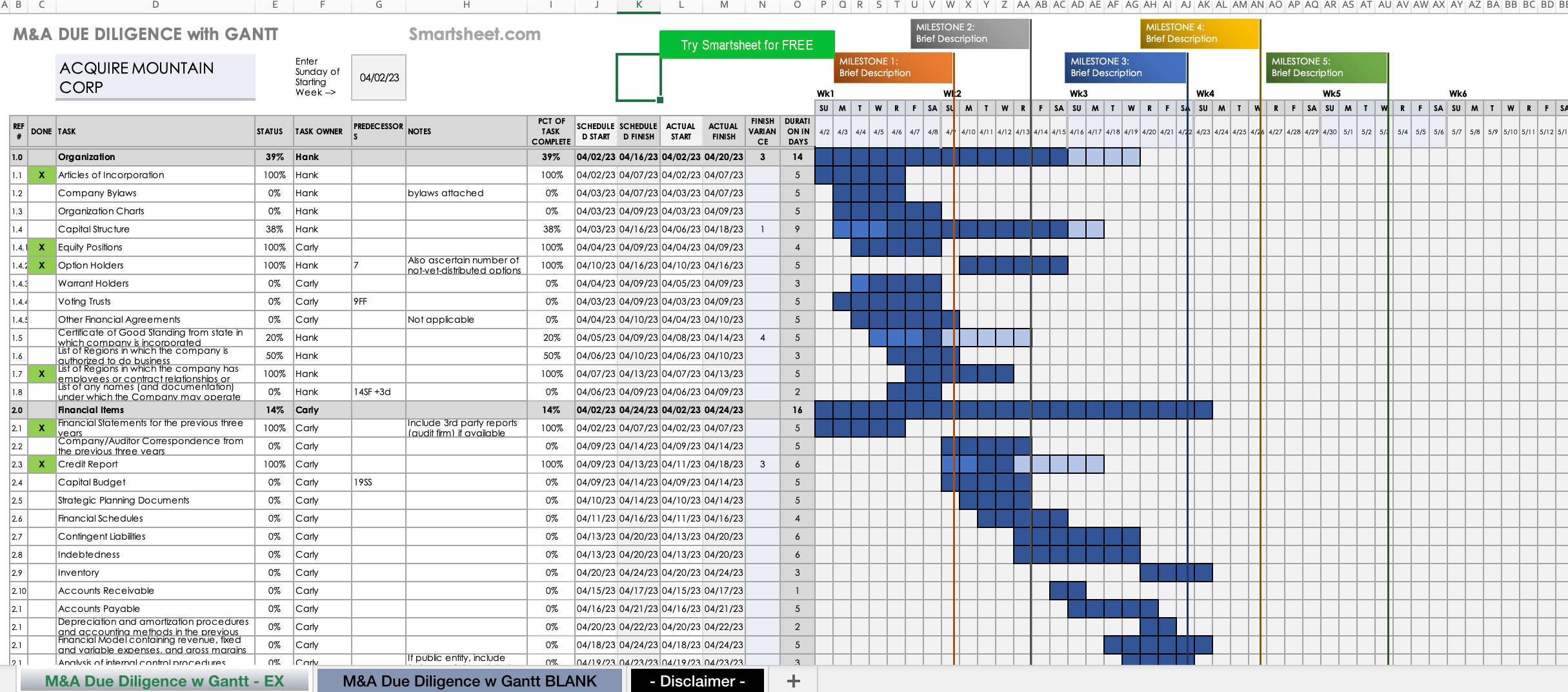
Task: Open the M&A Due Diligence w Gantt - EX tab
Action: click(165, 681)
